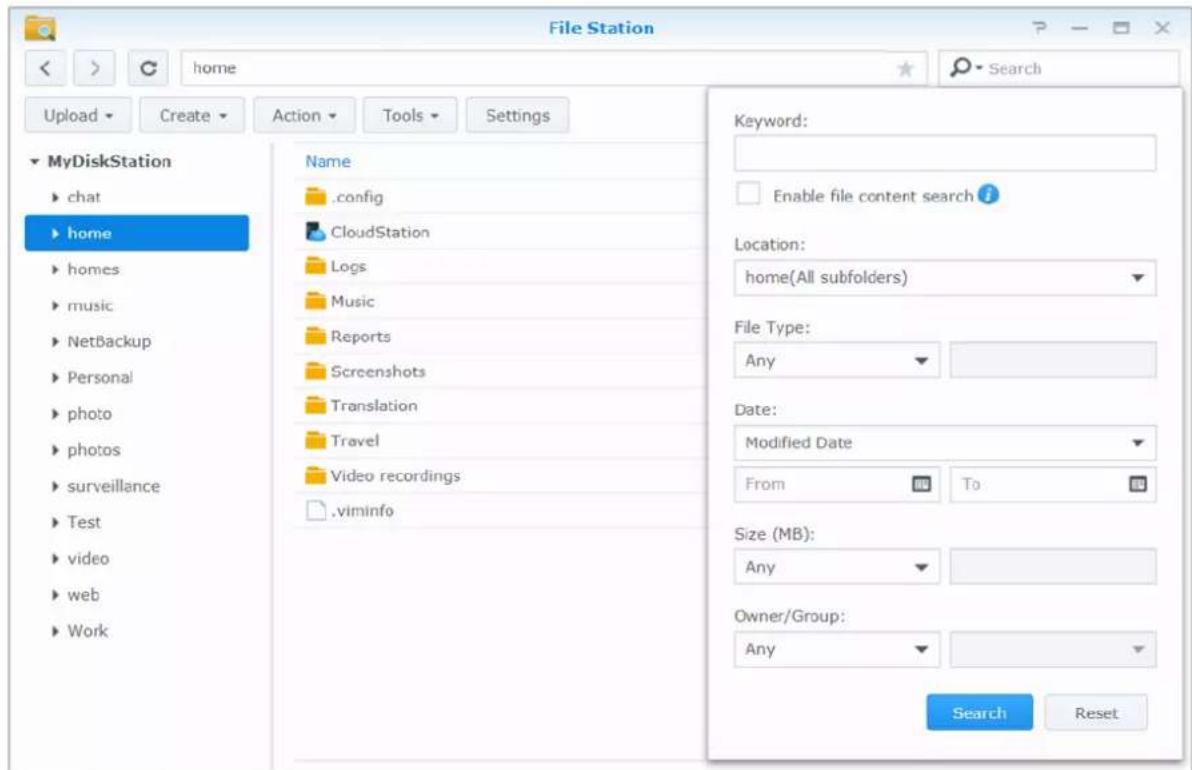Select the Screenshots row name
Image resolution: width=1192 pixels, height=770 pixels.
pyautogui.click(x=378, y=371)
